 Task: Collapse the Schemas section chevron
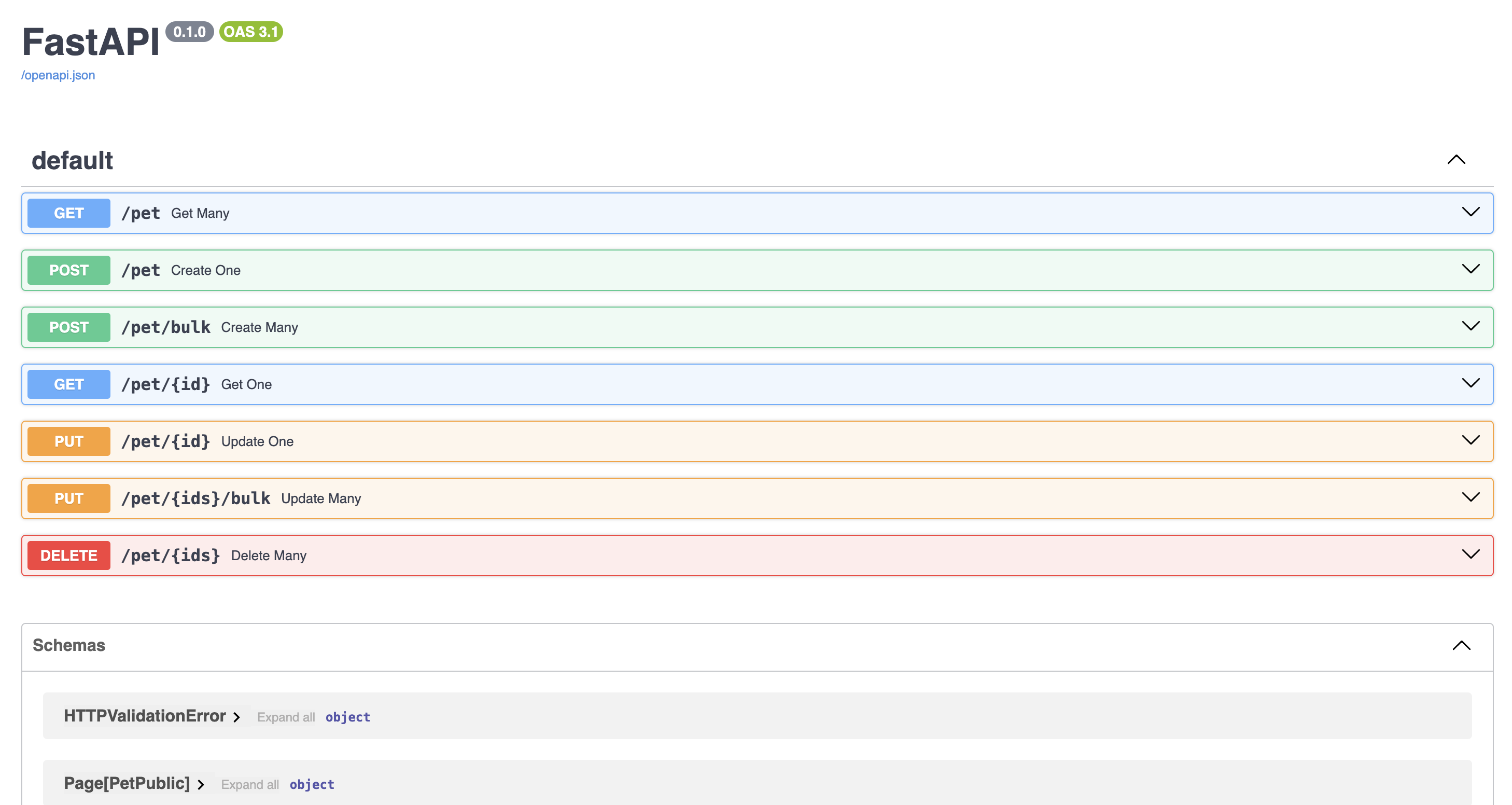pyautogui.click(x=1461, y=645)
